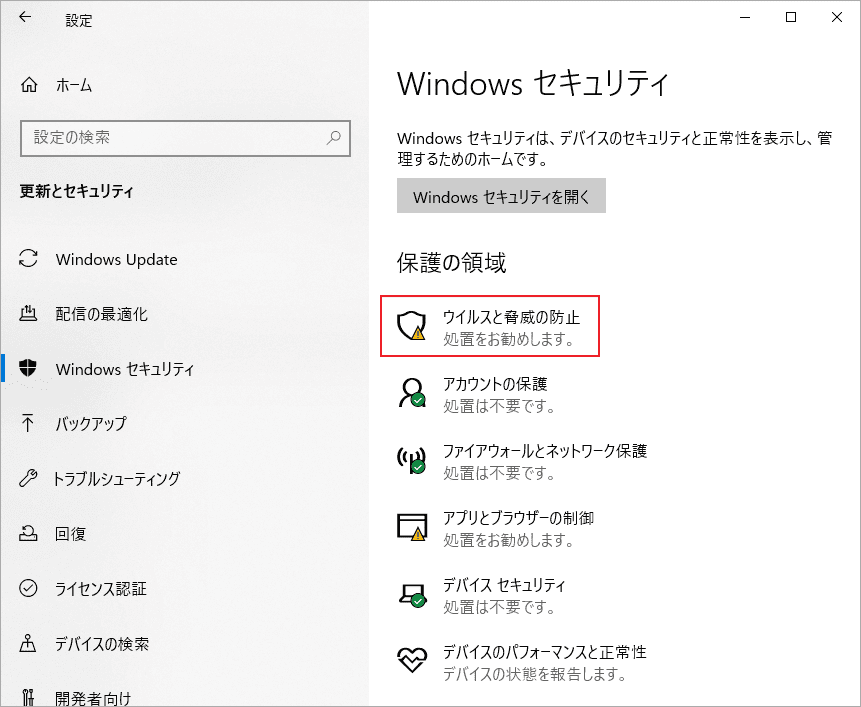Go back using the arrow icon
861x707 pixels.
click(25, 17)
